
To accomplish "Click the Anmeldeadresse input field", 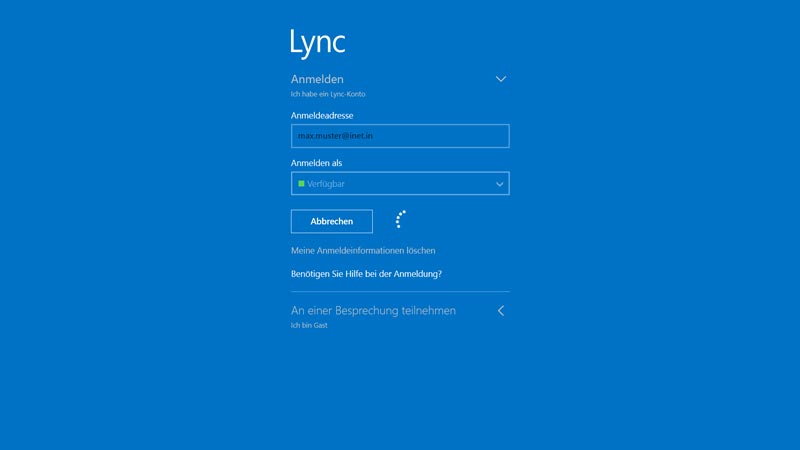I will [x=400, y=136].
